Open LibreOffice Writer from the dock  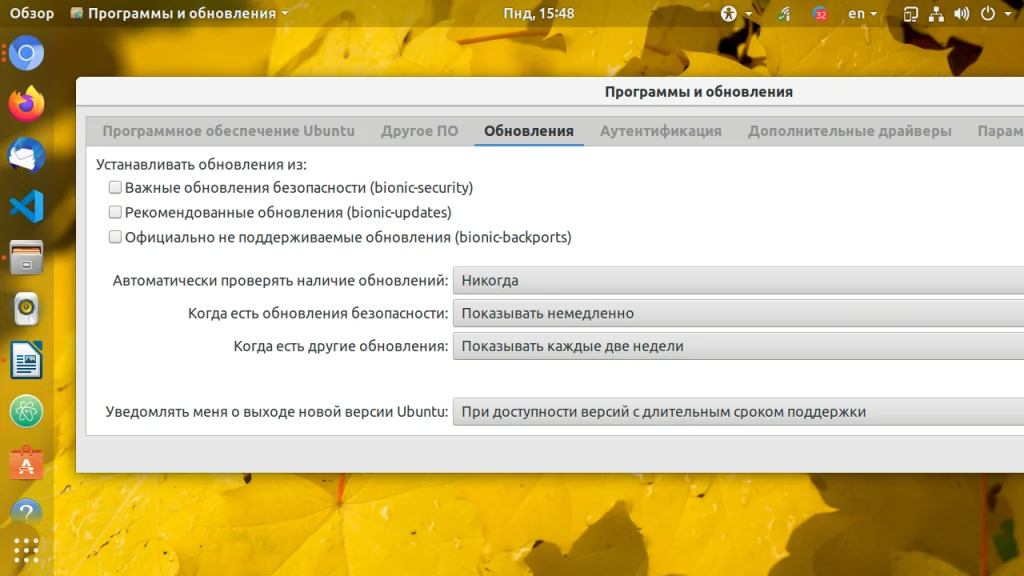point(26,360)
